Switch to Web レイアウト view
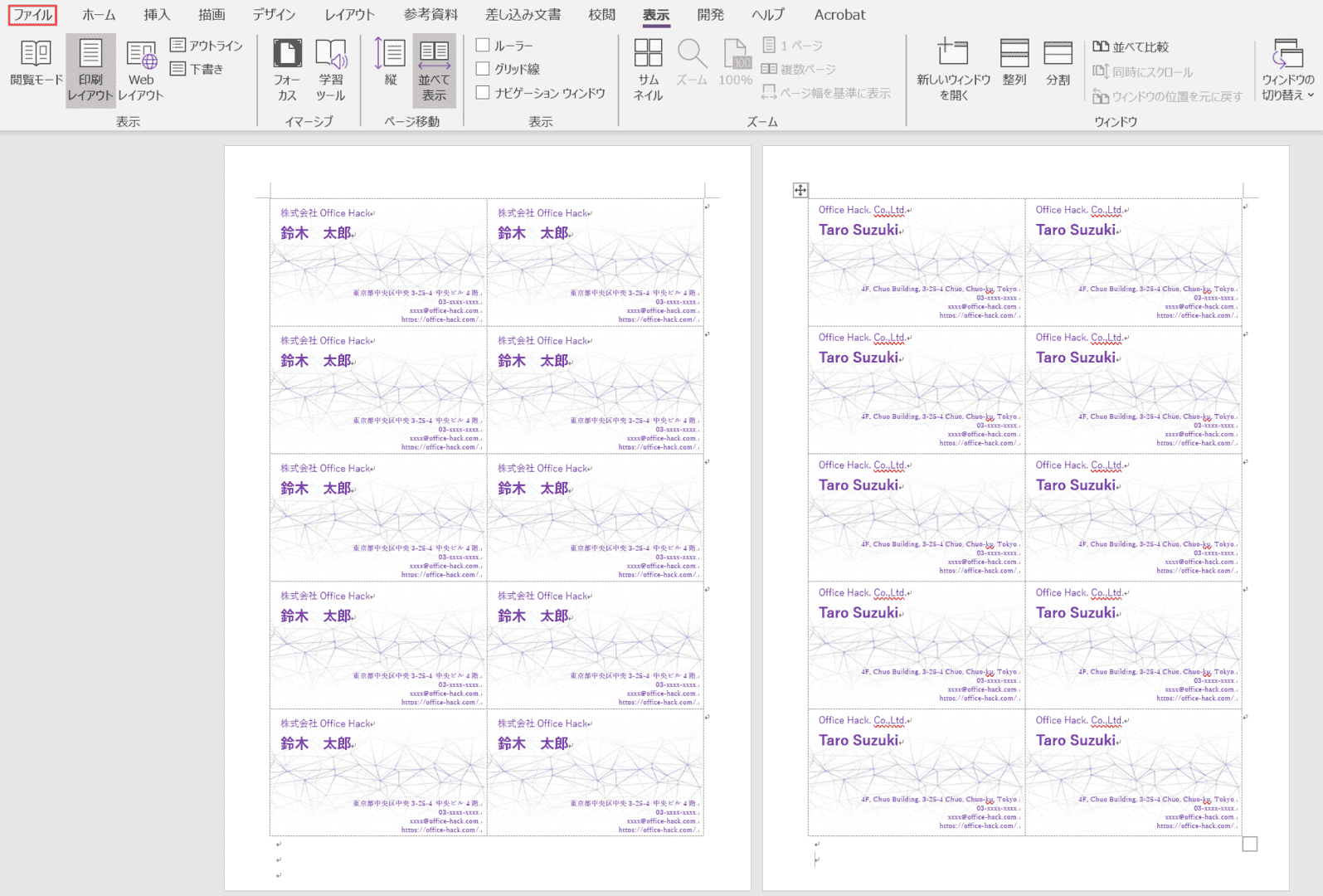Image resolution: width=1323 pixels, height=896 pixels. [141, 71]
